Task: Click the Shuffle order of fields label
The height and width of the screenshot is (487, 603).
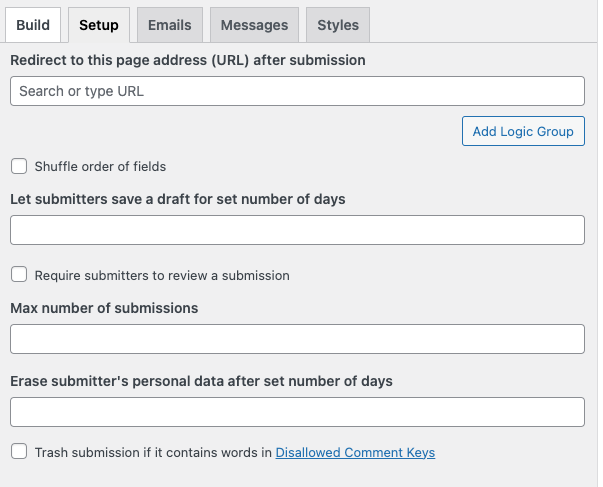Action: (x=100, y=167)
